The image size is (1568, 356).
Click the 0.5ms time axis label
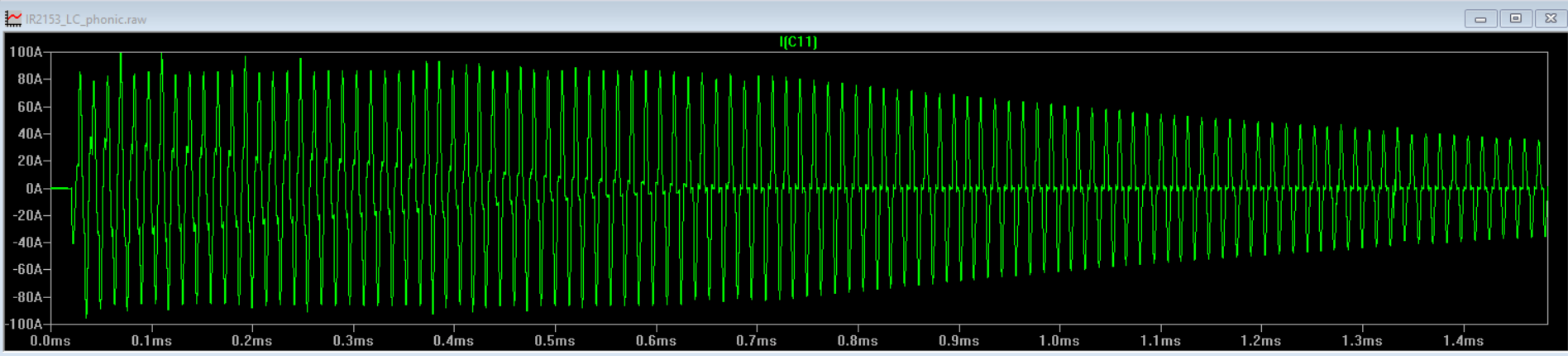click(555, 341)
